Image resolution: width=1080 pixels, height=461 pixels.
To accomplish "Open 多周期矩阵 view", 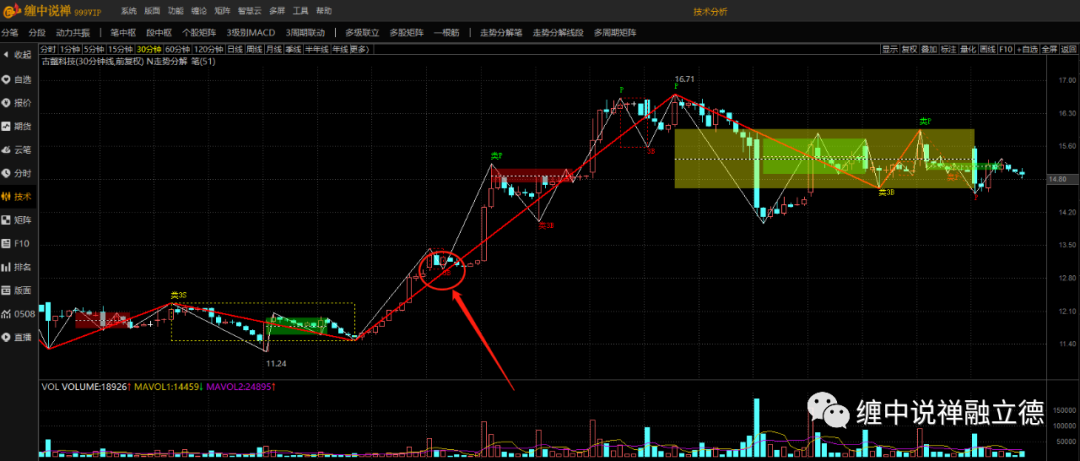I will pyautogui.click(x=615, y=32).
